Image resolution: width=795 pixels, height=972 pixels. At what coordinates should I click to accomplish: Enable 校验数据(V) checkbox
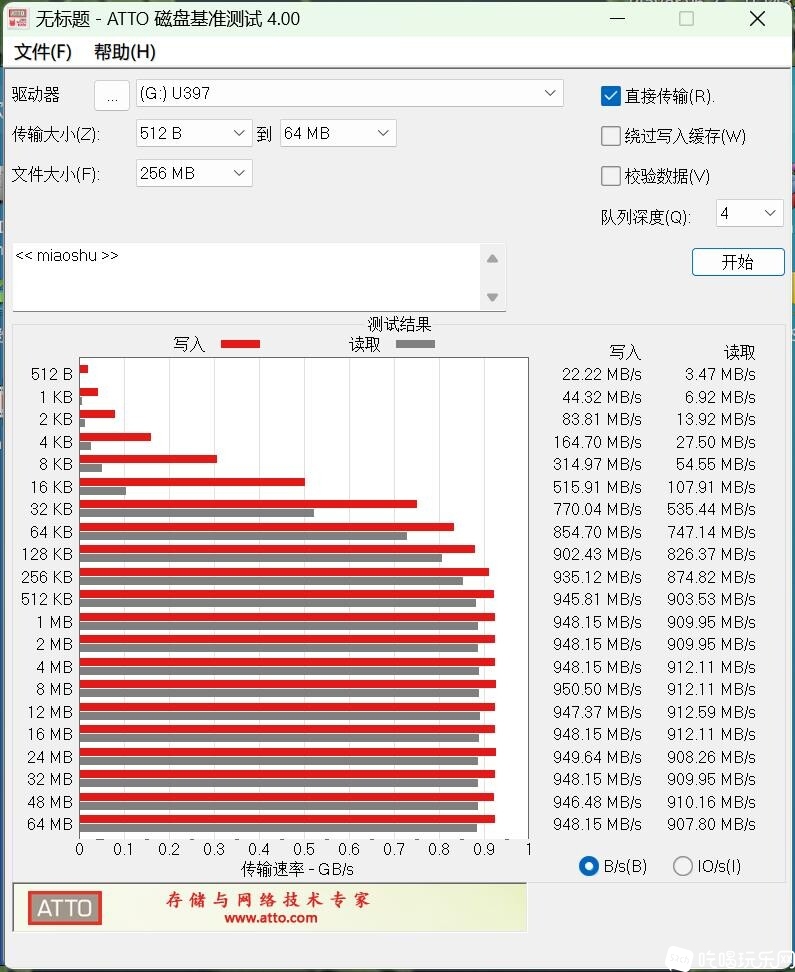click(x=611, y=176)
